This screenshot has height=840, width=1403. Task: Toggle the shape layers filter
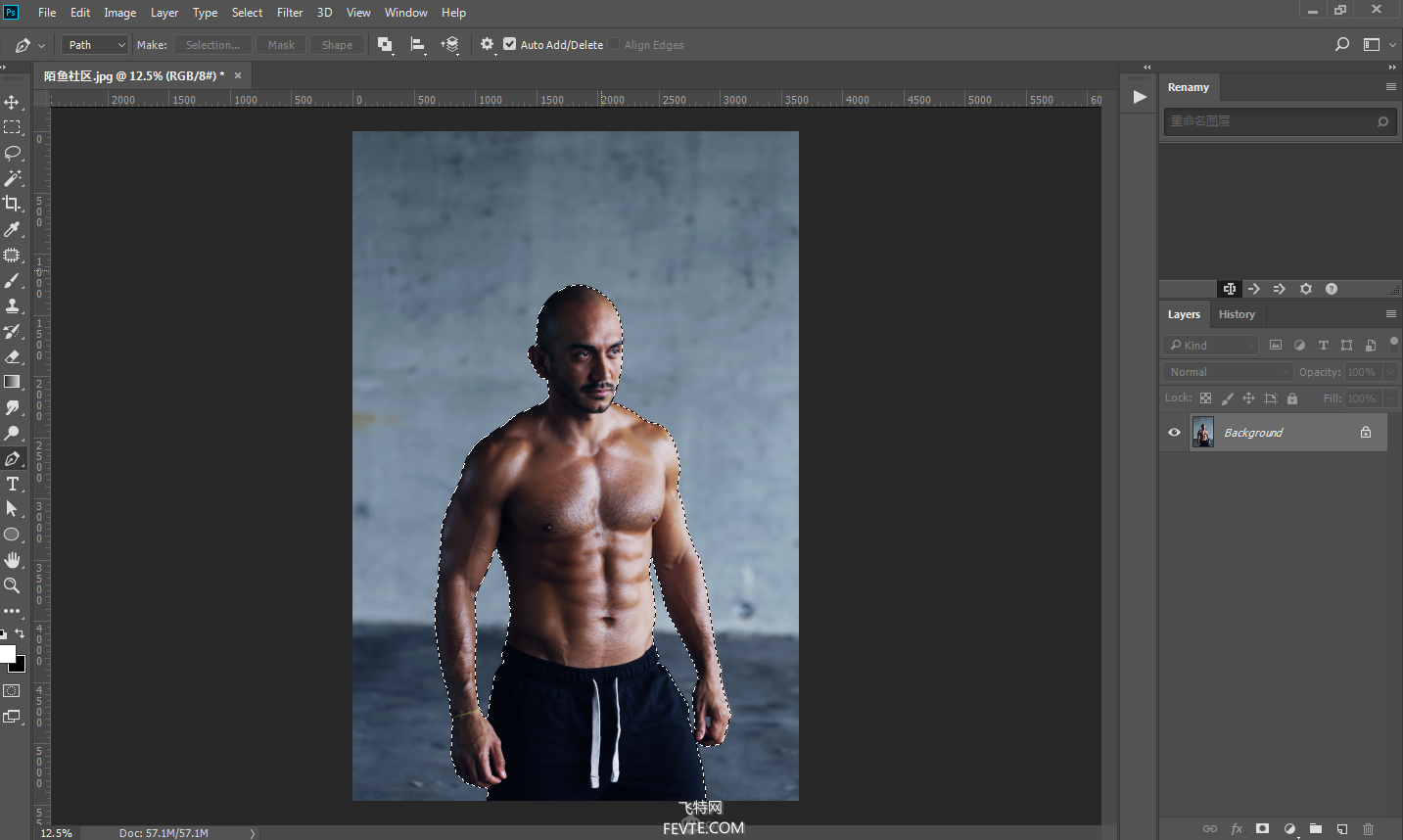1346,345
